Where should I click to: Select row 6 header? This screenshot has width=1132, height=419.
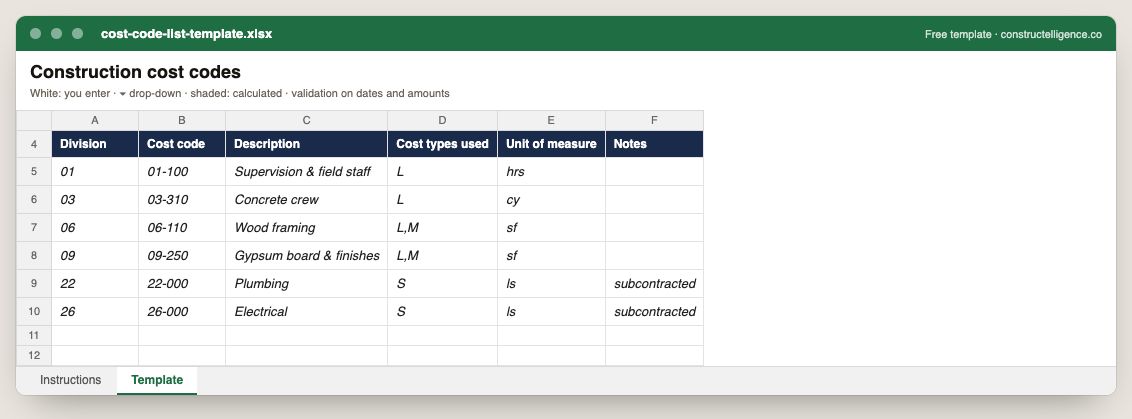(34, 199)
